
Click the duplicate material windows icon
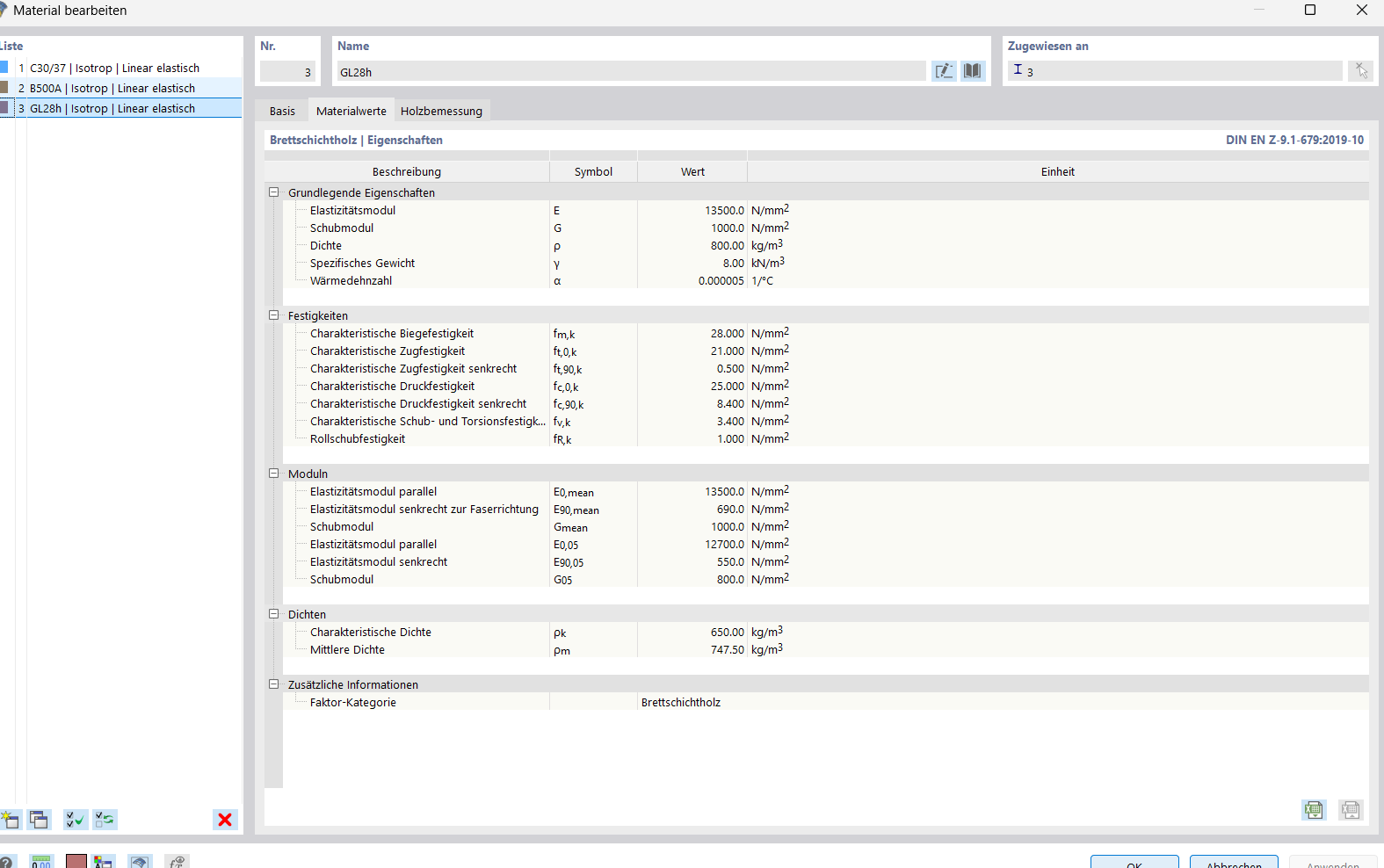coord(39,820)
